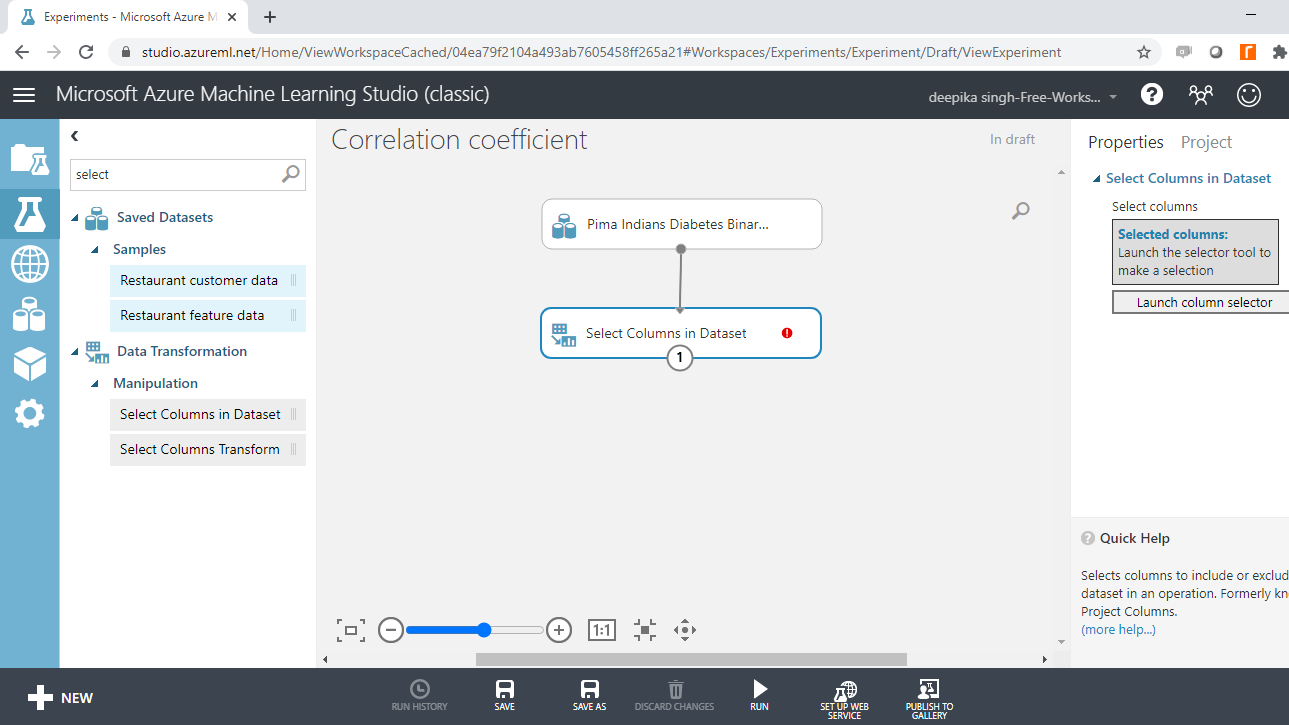Click the zoom slider handle
The image size is (1289, 725).
(484, 630)
